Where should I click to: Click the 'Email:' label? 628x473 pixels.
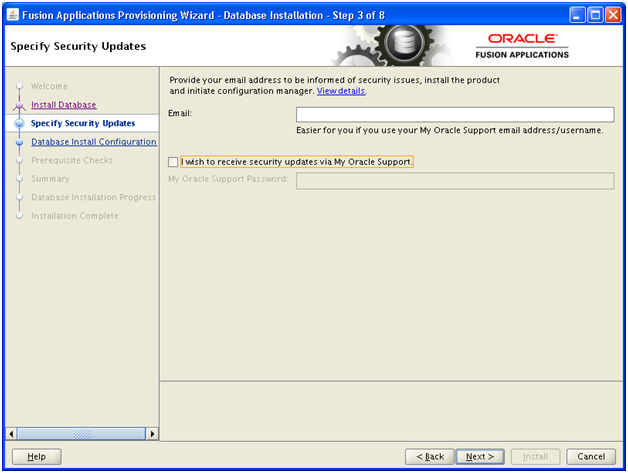[x=180, y=113]
